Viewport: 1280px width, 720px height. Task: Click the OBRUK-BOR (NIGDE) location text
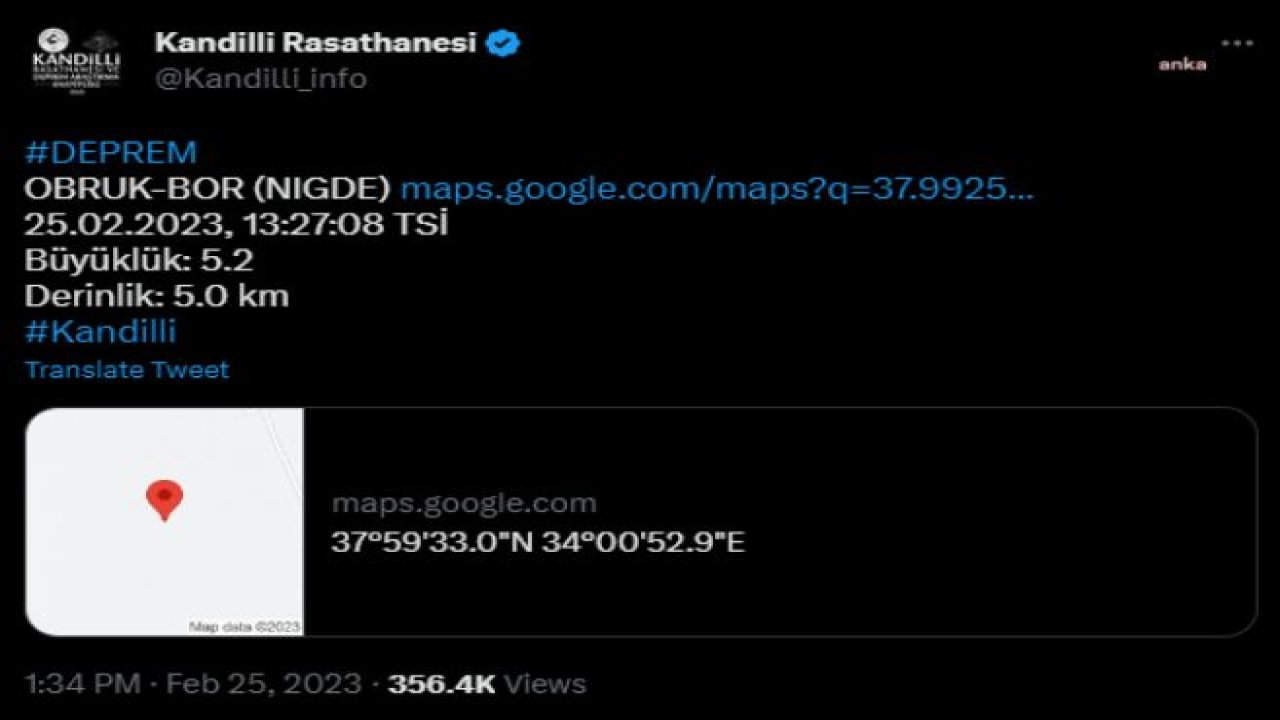[x=207, y=189]
